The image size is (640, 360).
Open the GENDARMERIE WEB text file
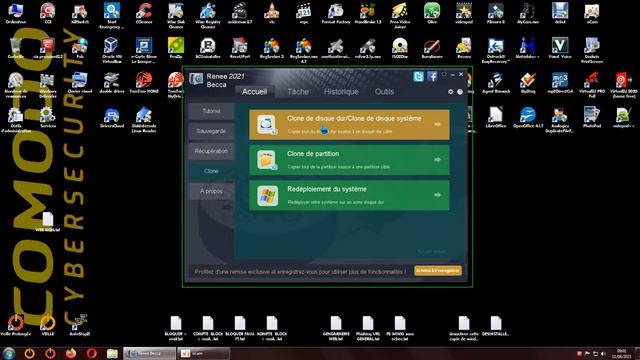tap(336, 328)
